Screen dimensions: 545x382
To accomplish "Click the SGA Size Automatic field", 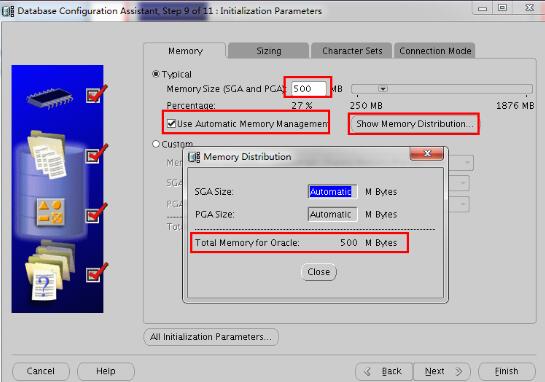I will pyautogui.click(x=332, y=192).
